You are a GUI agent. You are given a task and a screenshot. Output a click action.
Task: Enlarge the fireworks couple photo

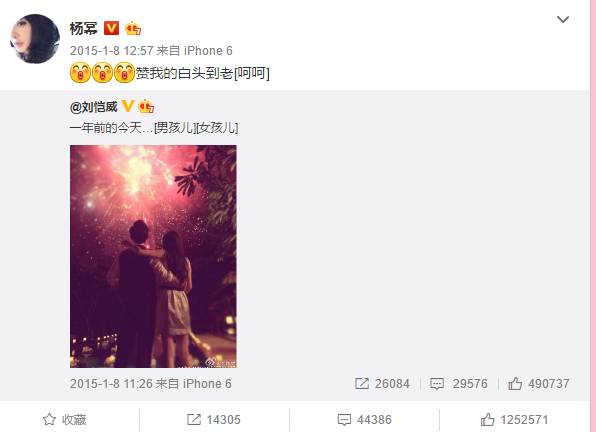pyautogui.click(x=153, y=256)
